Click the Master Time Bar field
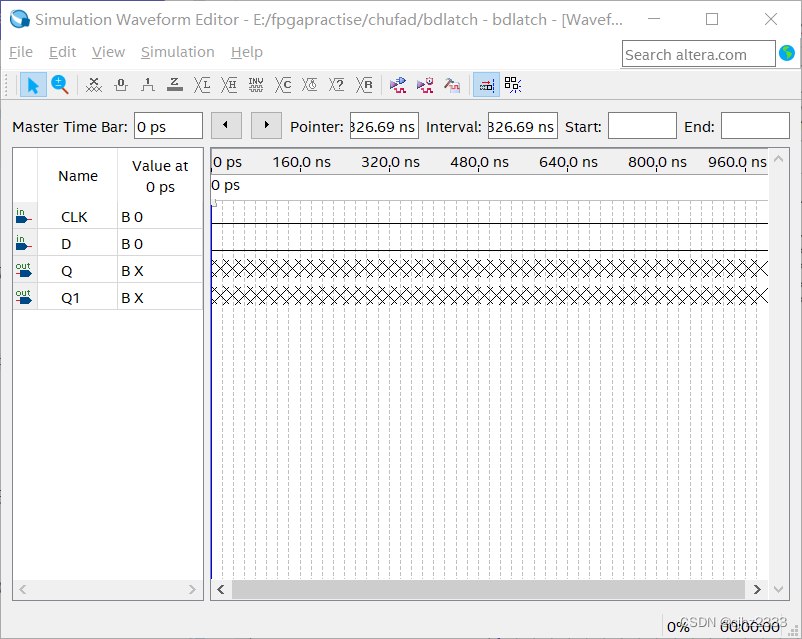 pos(168,126)
